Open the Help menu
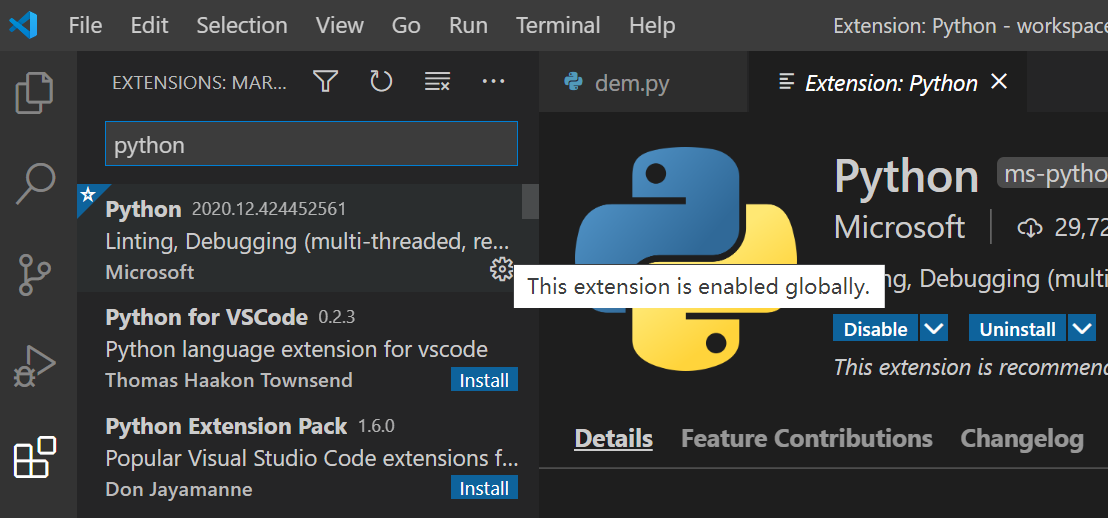The height and width of the screenshot is (518, 1108). point(652,25)
